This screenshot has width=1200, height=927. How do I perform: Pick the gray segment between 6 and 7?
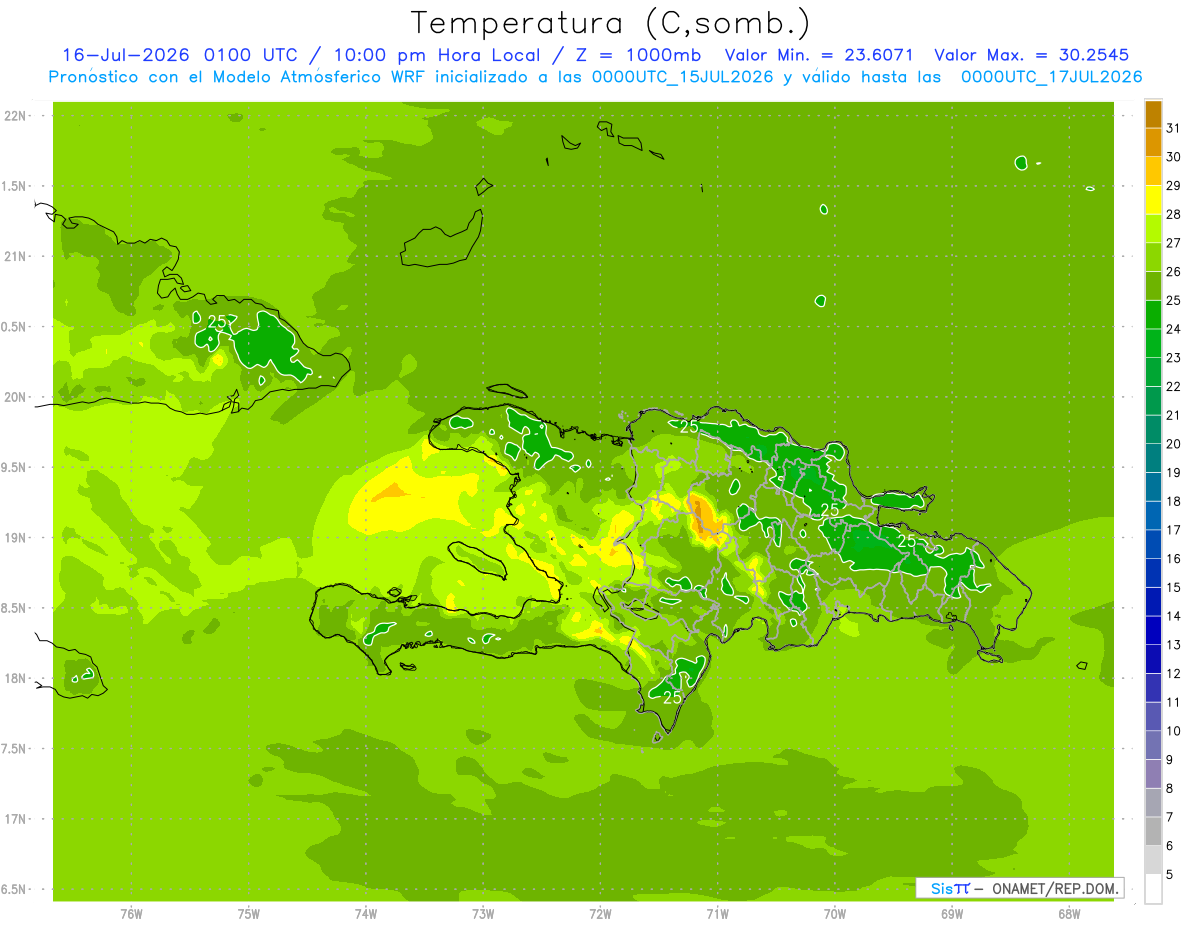click(x=1153, y=831)
